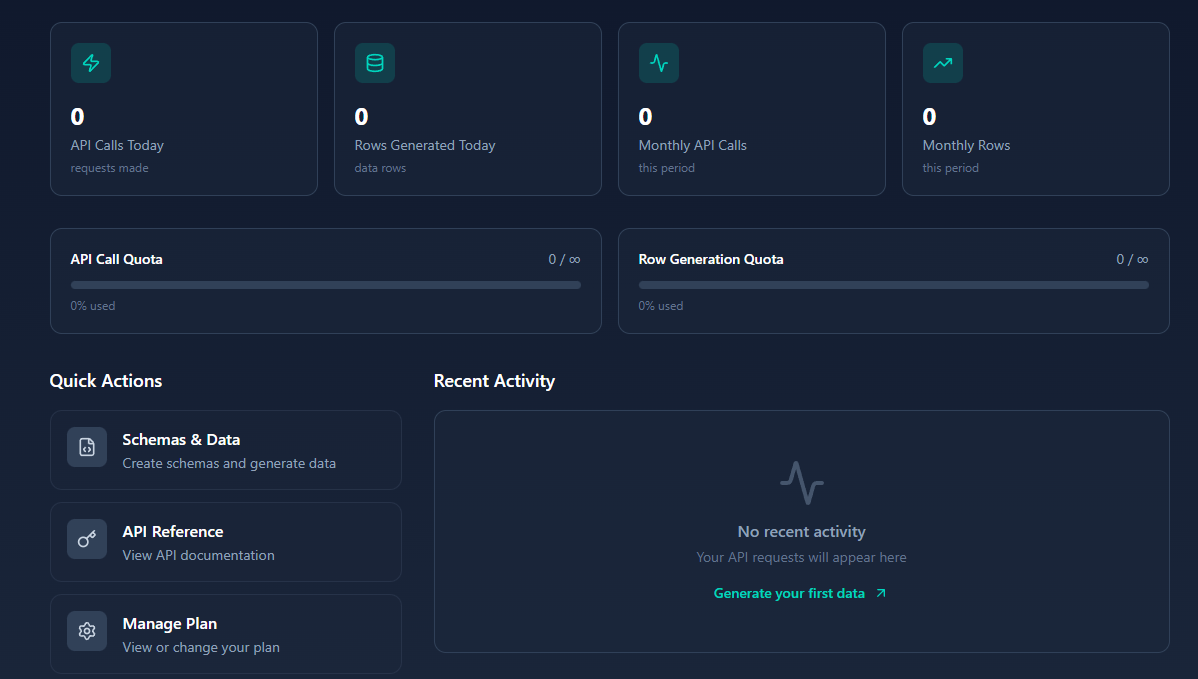Select the gear icon beside Manage Plan
This screenshot has height=679, width=1198.
[x=86, y=631]
